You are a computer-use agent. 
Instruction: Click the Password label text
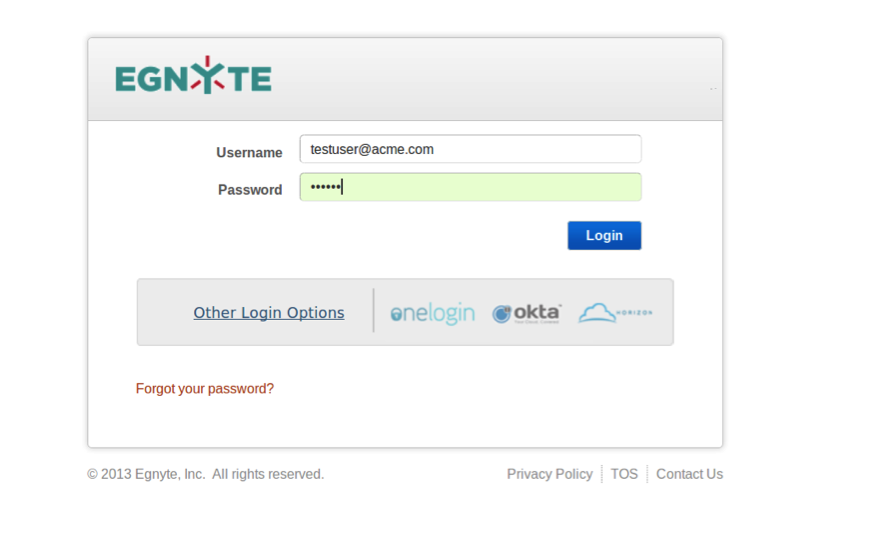pos(250,190)
